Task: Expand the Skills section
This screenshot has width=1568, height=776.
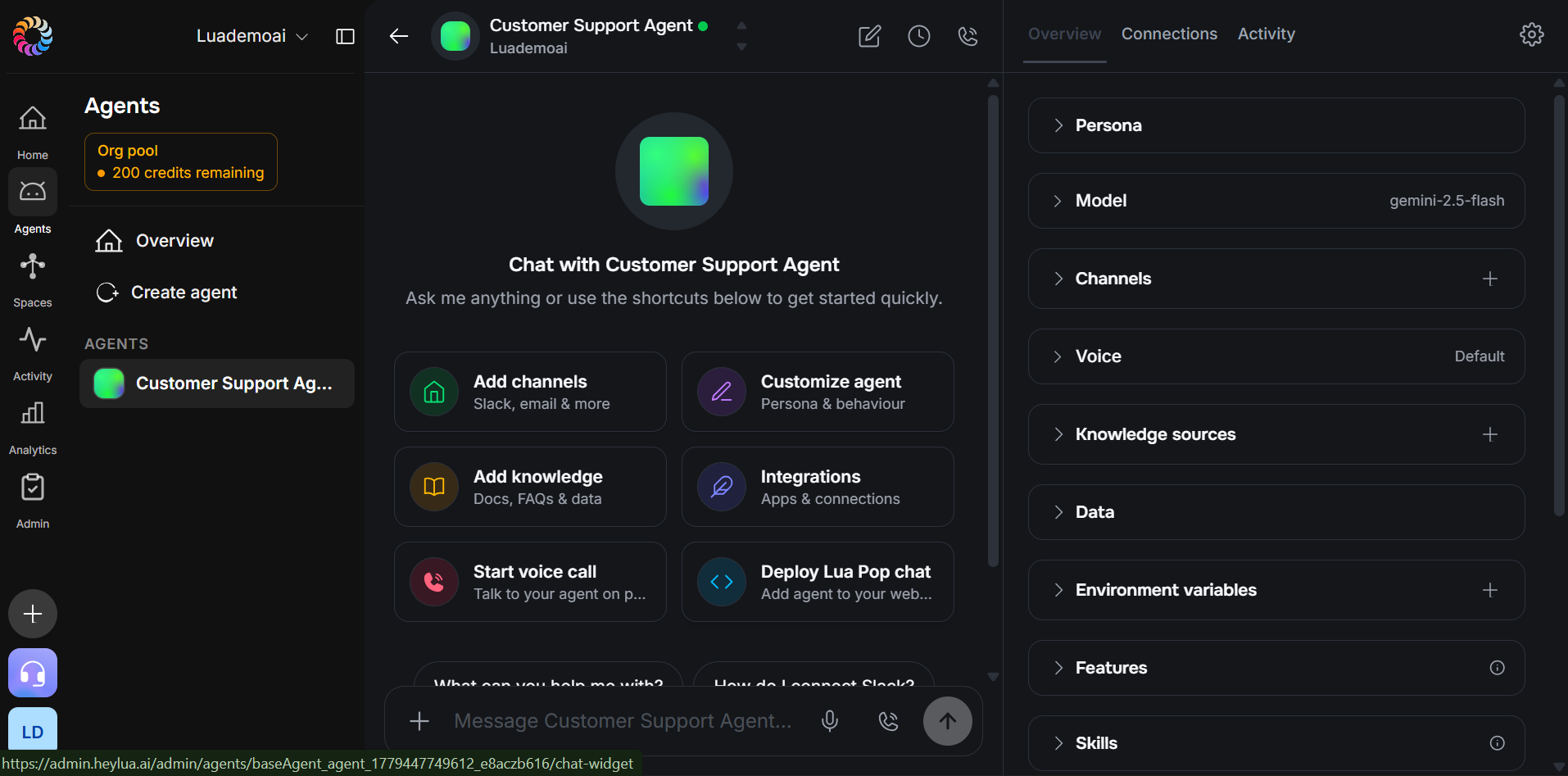Action: coord(1276,743)
